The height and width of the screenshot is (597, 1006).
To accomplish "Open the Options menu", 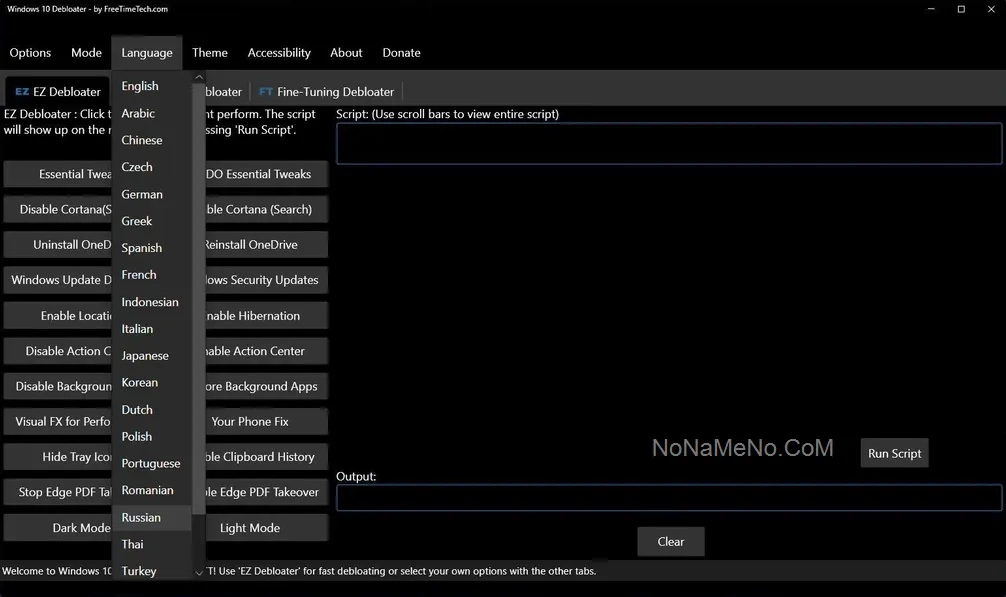I will point(30,53).
